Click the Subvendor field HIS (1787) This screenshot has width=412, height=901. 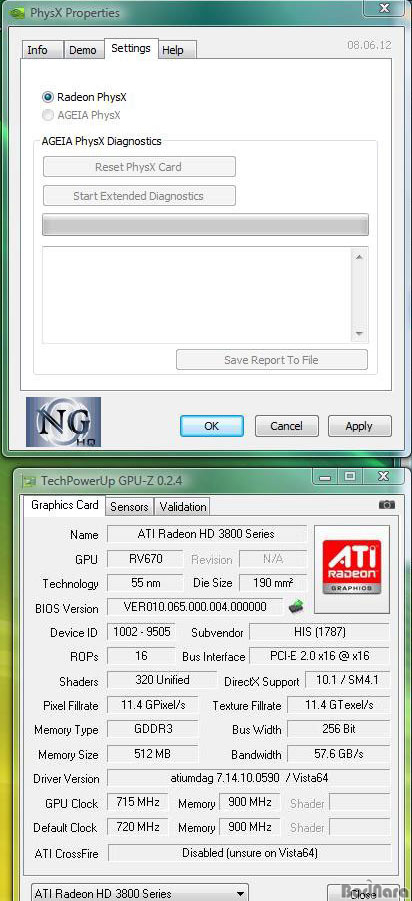coord(319,632)
